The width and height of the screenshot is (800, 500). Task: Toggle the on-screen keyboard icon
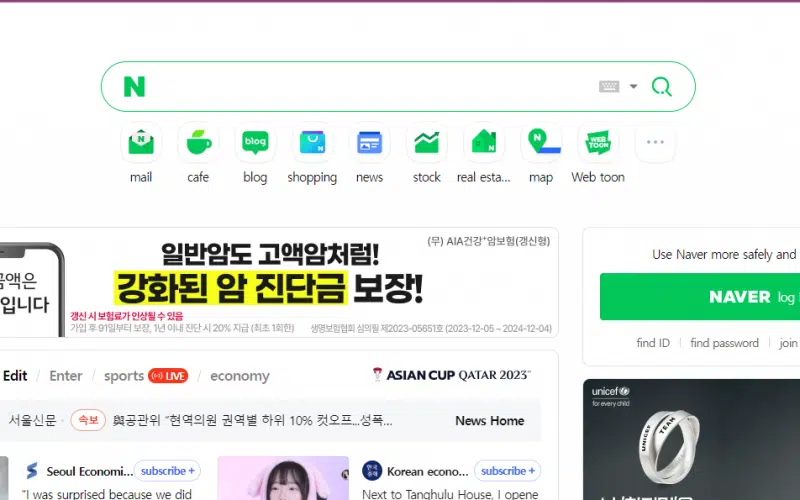pos(609,87)
